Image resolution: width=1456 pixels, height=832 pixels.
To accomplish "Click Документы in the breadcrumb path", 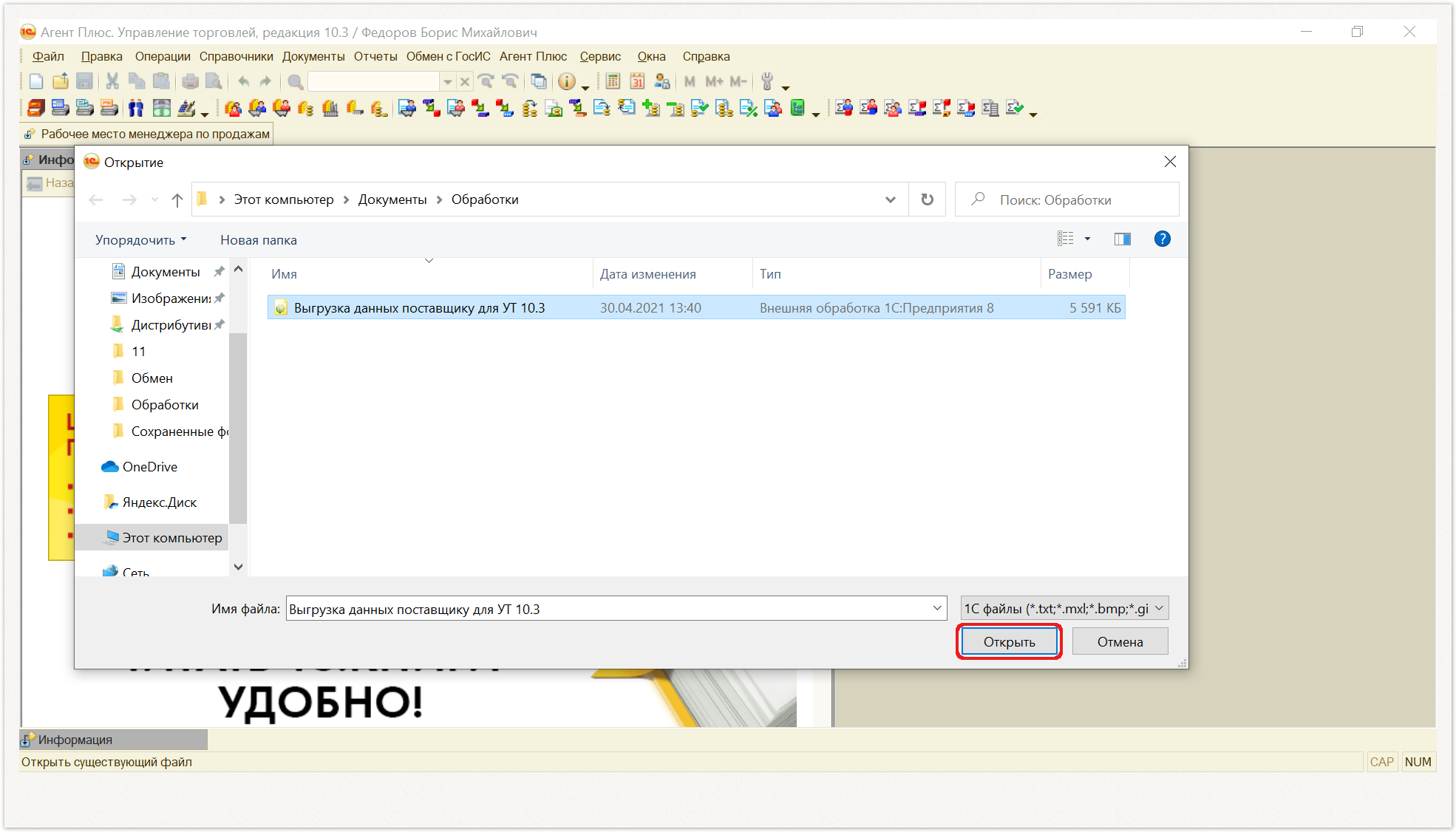I will 392,200.
